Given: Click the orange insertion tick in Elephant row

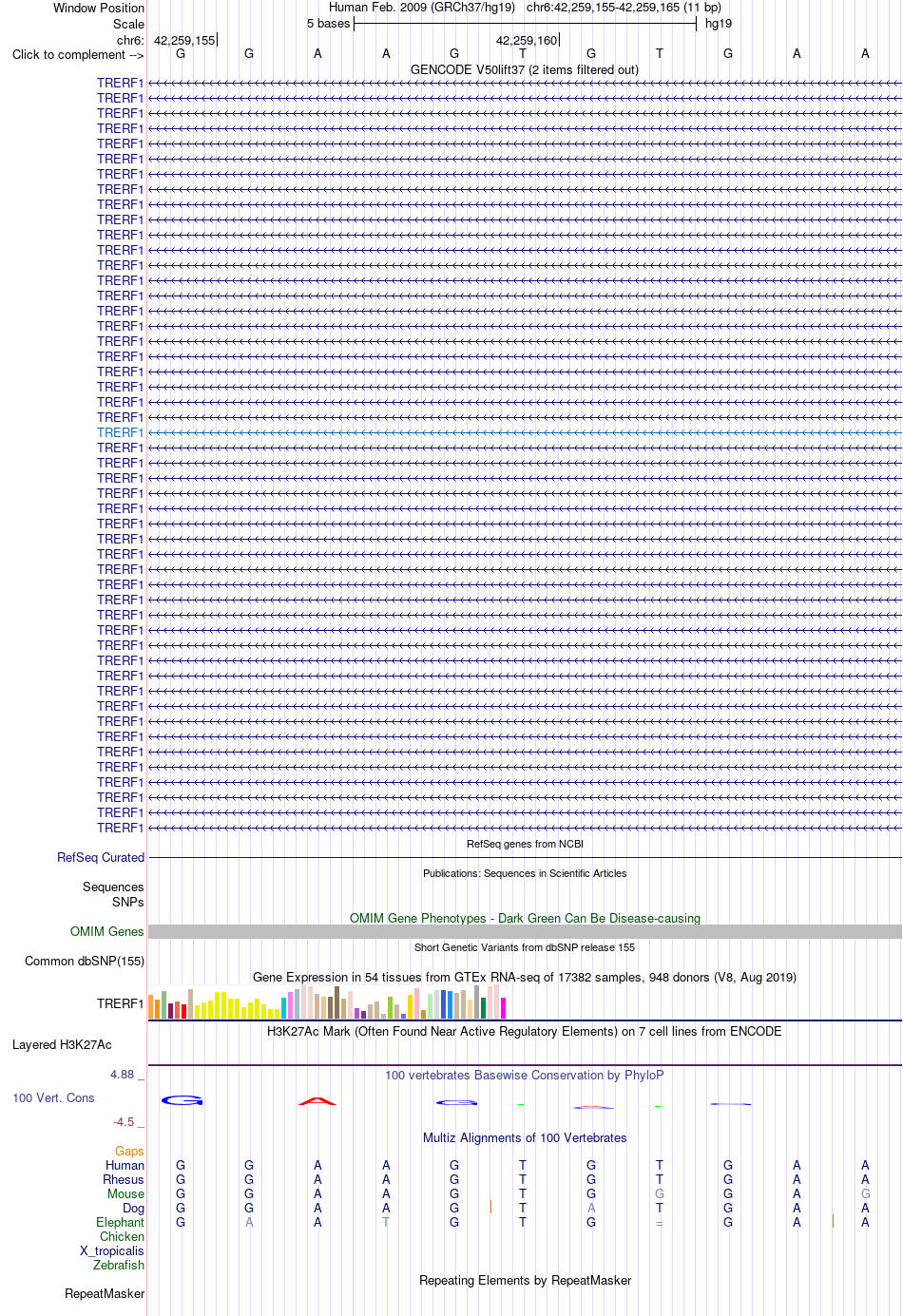Looking at the screenshot, I should (x=833, y=1221).
